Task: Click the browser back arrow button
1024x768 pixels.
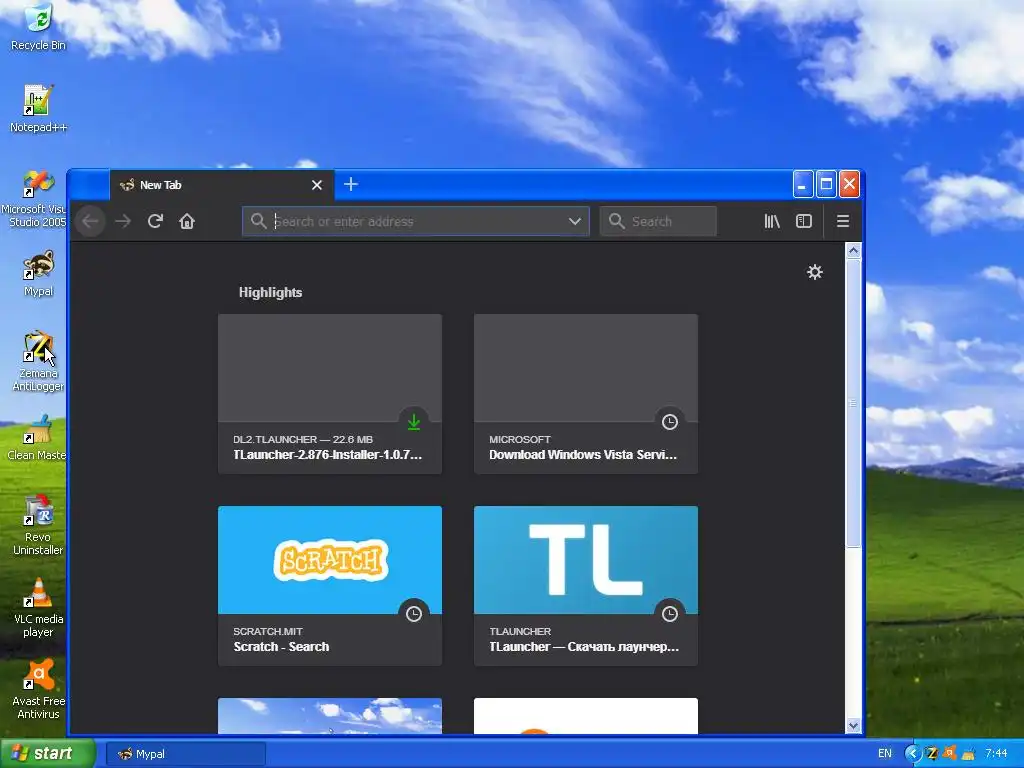Action: point(90,221)
